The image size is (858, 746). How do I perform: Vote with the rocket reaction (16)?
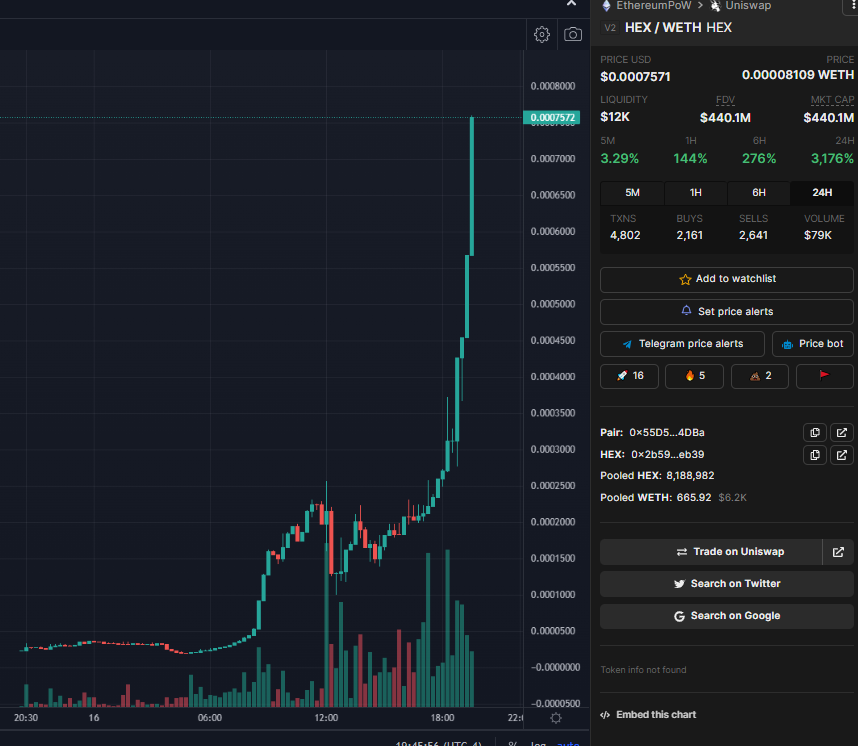[x=629, y=376]
